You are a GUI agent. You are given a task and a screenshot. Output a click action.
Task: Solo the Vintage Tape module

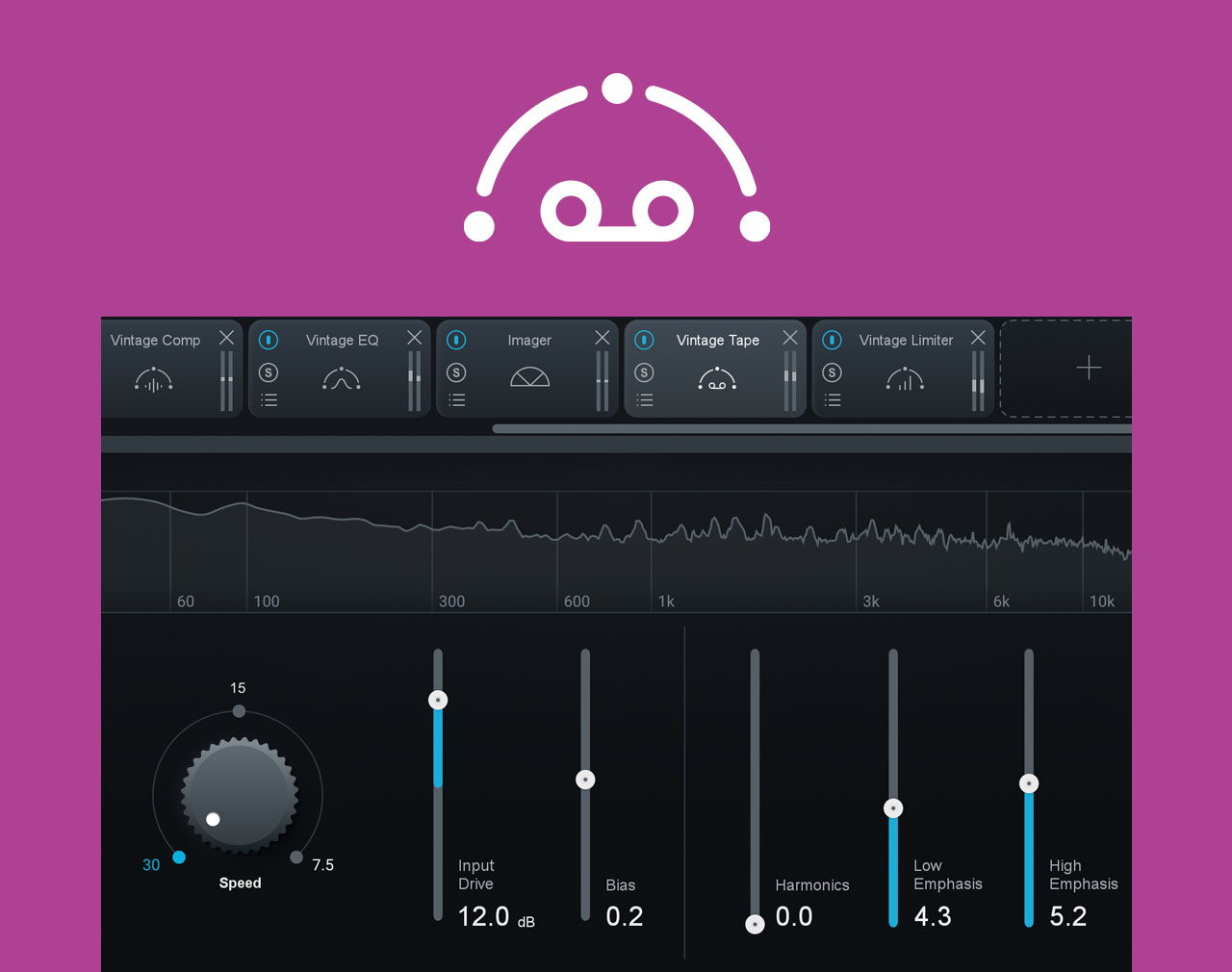click(x=644, y=372)
